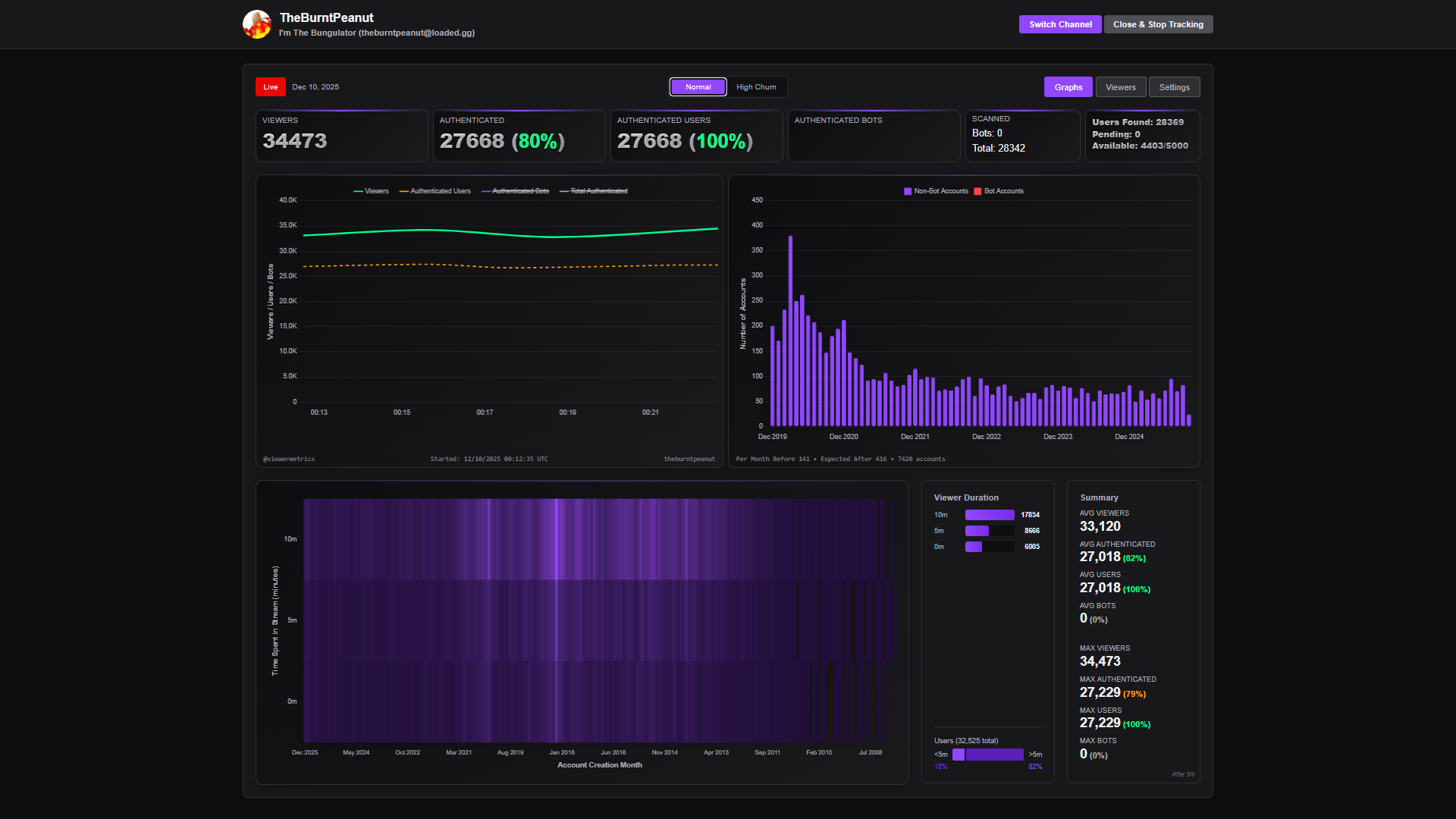This screenshot has height=819, width=1456.
Task: Click the red Live indicator badge
Action: [x=270, y=87]
